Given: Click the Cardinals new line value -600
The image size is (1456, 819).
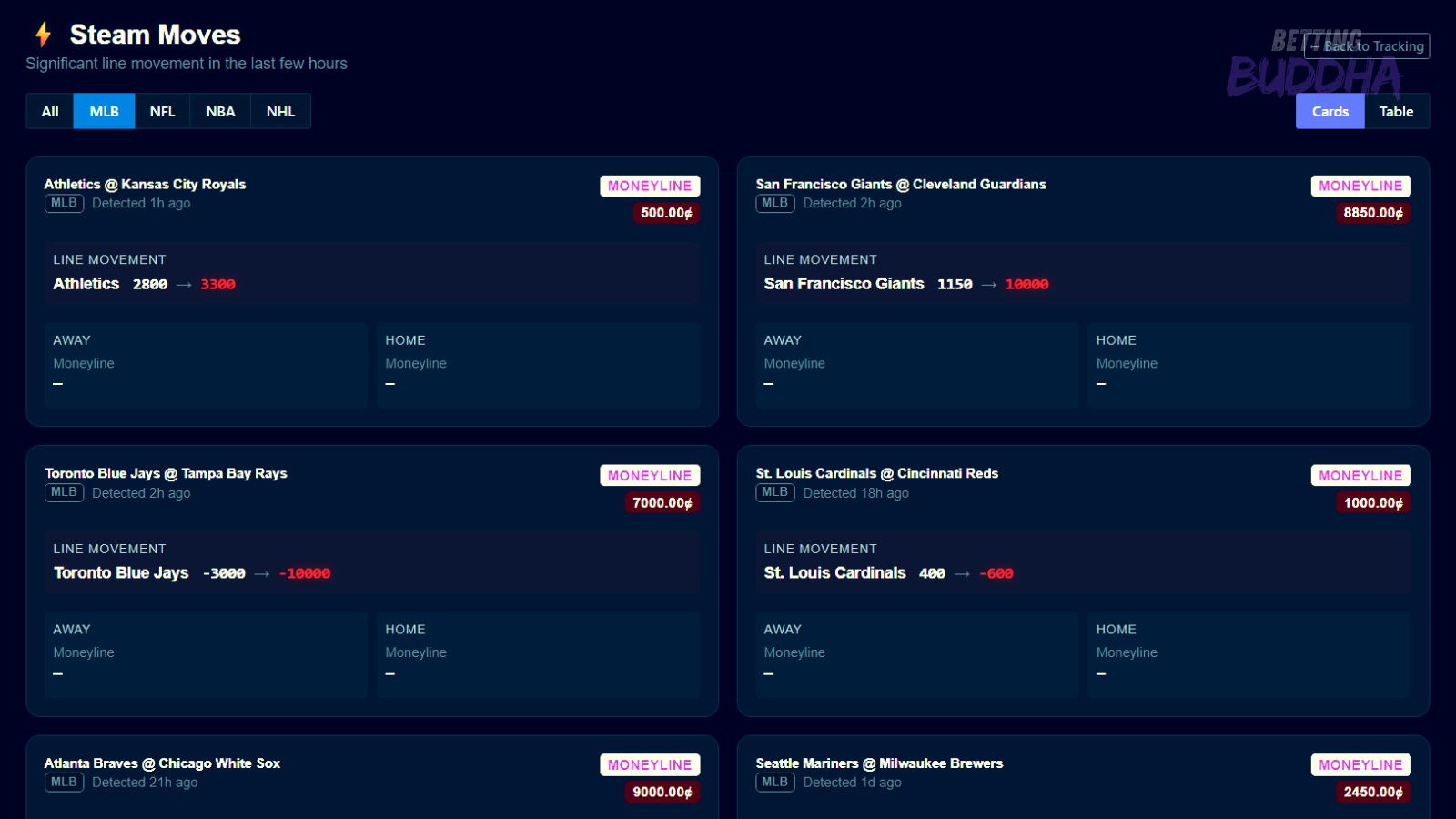Looking at the screenshot, I should (x=996, y=573).
